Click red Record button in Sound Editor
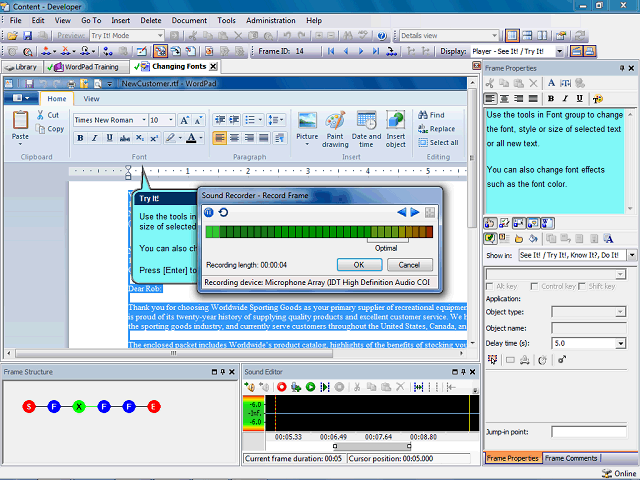The height and width of the screenshot is (480, 640). 282,387
